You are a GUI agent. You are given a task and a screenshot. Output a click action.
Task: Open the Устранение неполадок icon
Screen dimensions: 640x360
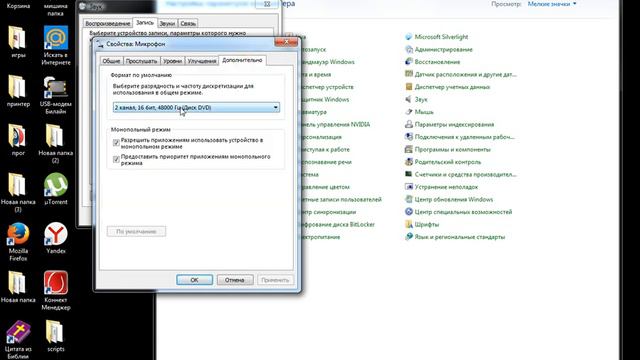409,187
